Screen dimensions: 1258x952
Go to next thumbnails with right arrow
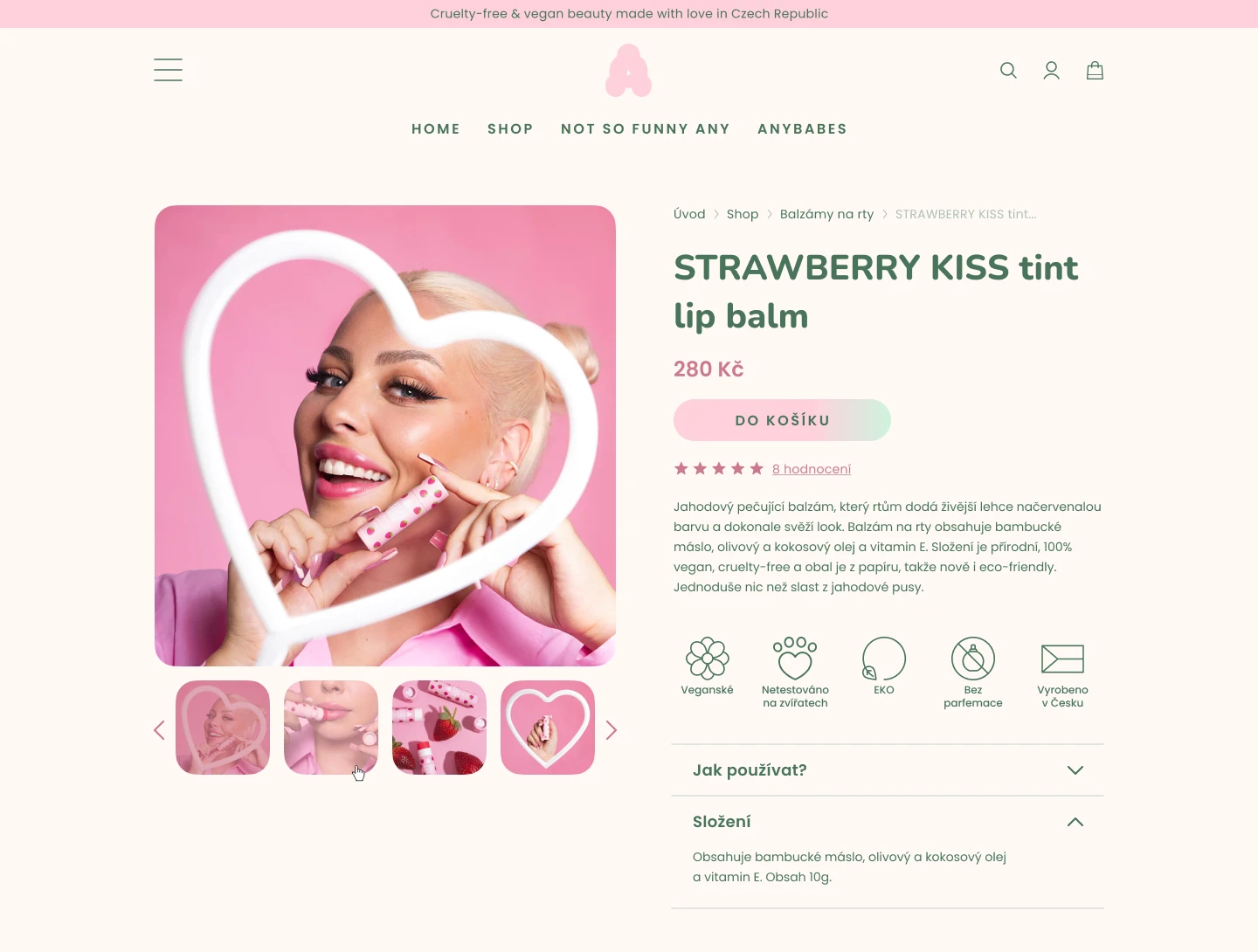coord(612,730)
